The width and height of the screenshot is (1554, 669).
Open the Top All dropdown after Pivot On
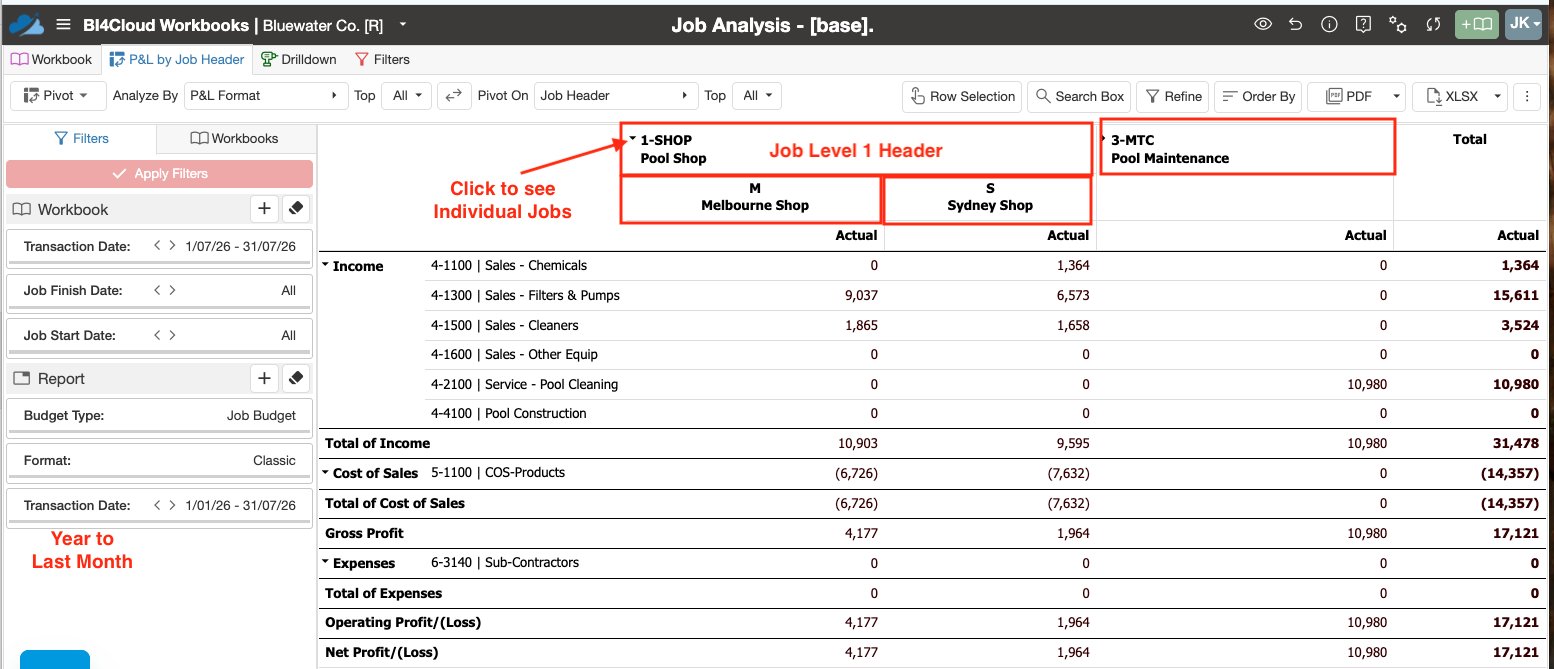756,96
